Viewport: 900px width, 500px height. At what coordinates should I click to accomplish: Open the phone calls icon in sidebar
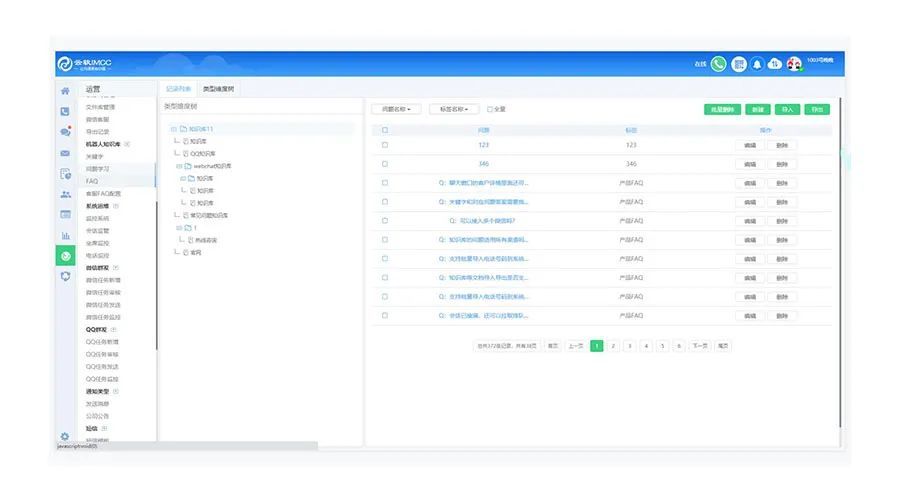point(65,111)
